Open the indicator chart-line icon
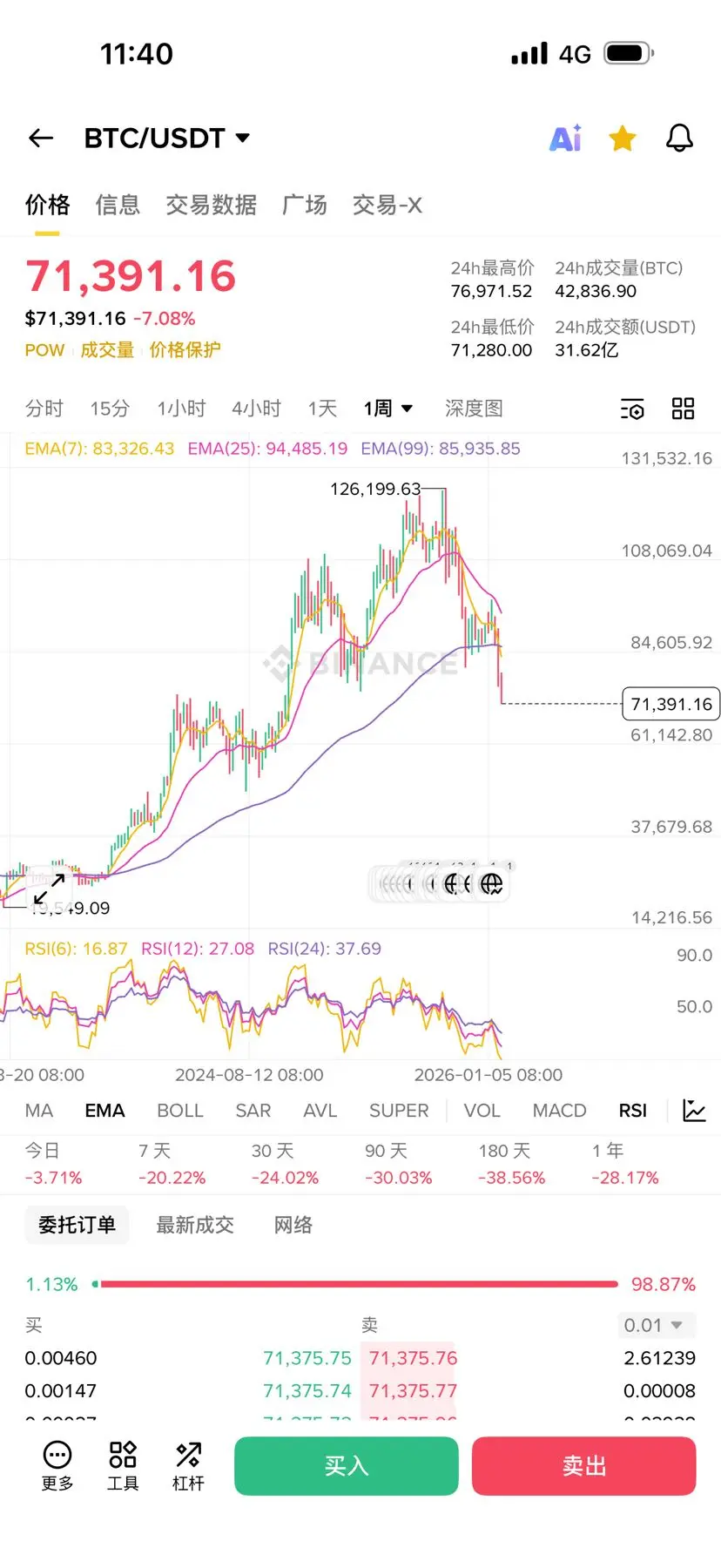This screenshot has width=721, height=1568. tap(694, 1111)
